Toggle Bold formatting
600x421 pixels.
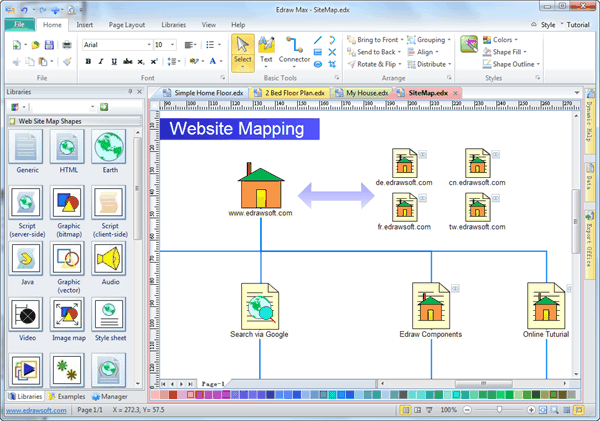point(88,61)
